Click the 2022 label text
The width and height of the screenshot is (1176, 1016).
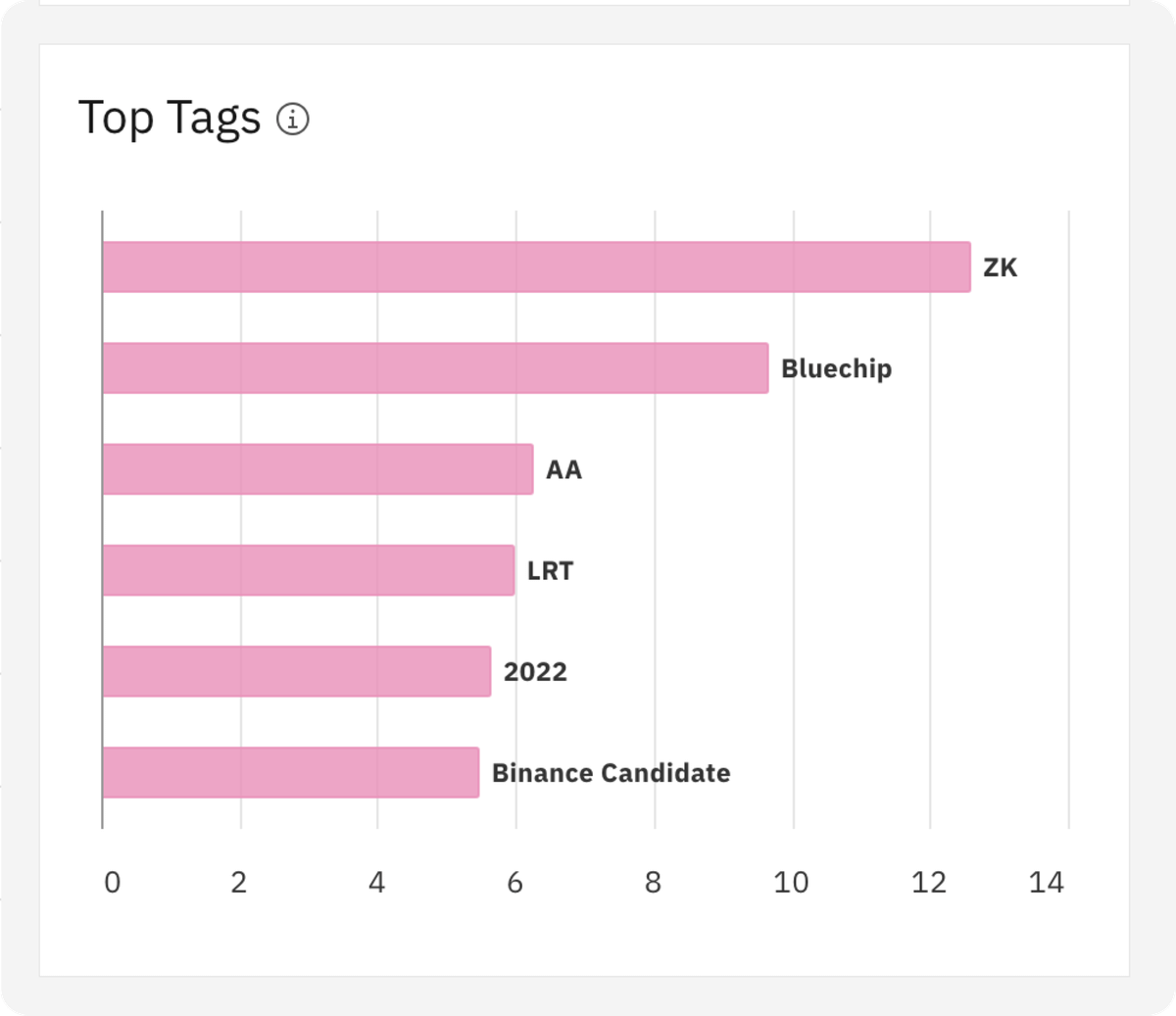535,671
